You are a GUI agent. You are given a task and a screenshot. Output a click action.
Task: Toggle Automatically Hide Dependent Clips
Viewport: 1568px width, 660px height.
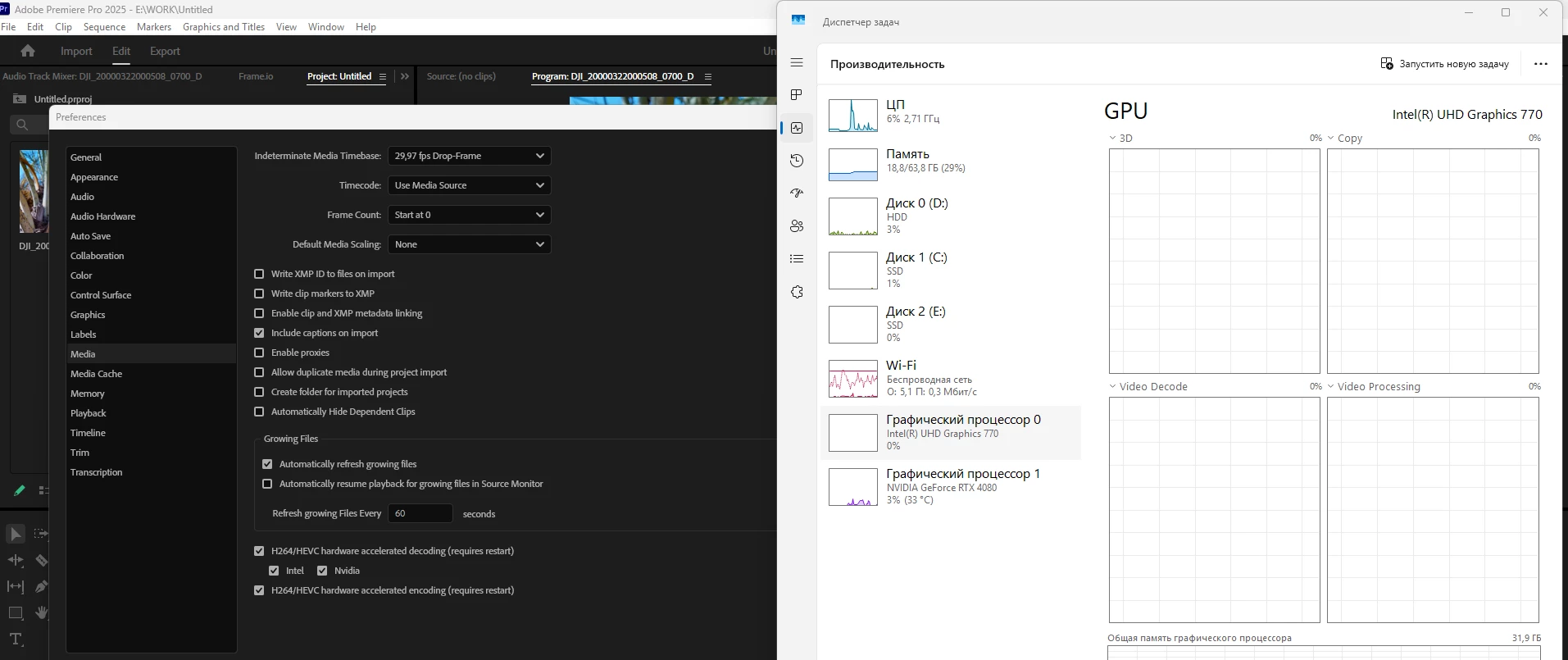click(259, 412)
